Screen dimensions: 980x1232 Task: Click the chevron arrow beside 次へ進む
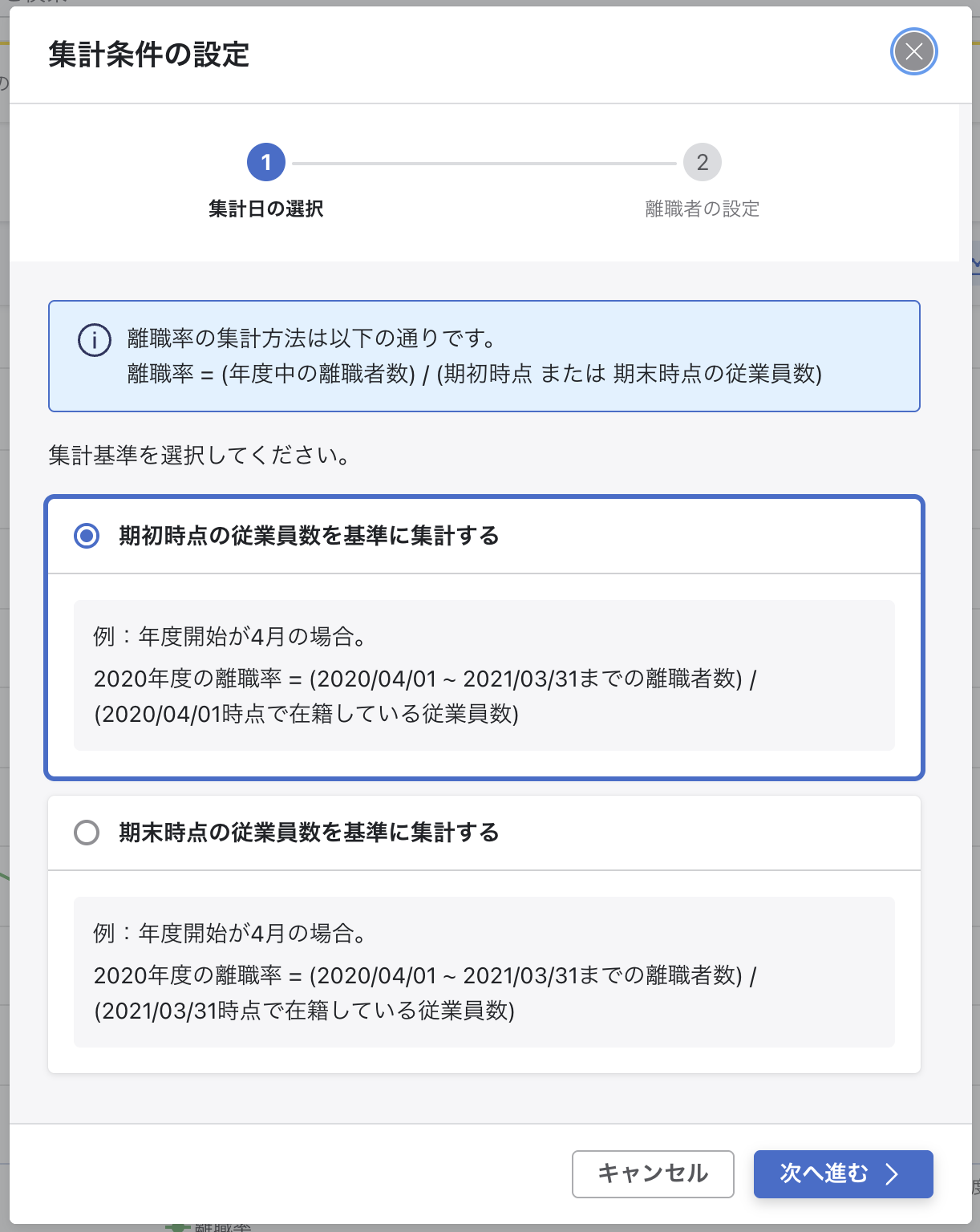(892, 1174)
